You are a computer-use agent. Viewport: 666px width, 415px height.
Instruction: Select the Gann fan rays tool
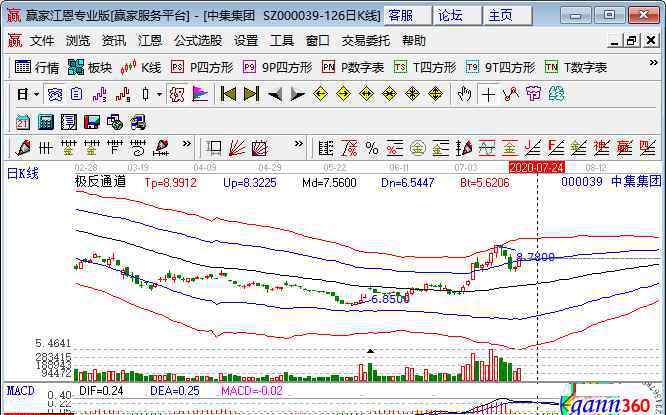[x=237, y=148]
